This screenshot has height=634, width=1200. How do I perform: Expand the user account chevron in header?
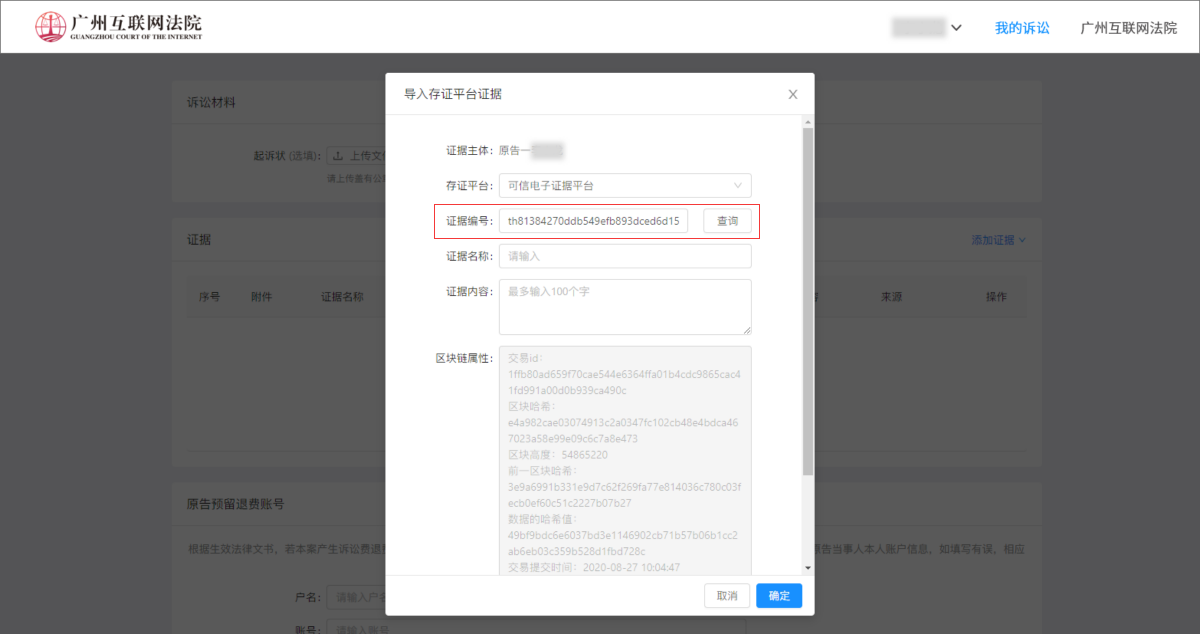click(956, 28)
